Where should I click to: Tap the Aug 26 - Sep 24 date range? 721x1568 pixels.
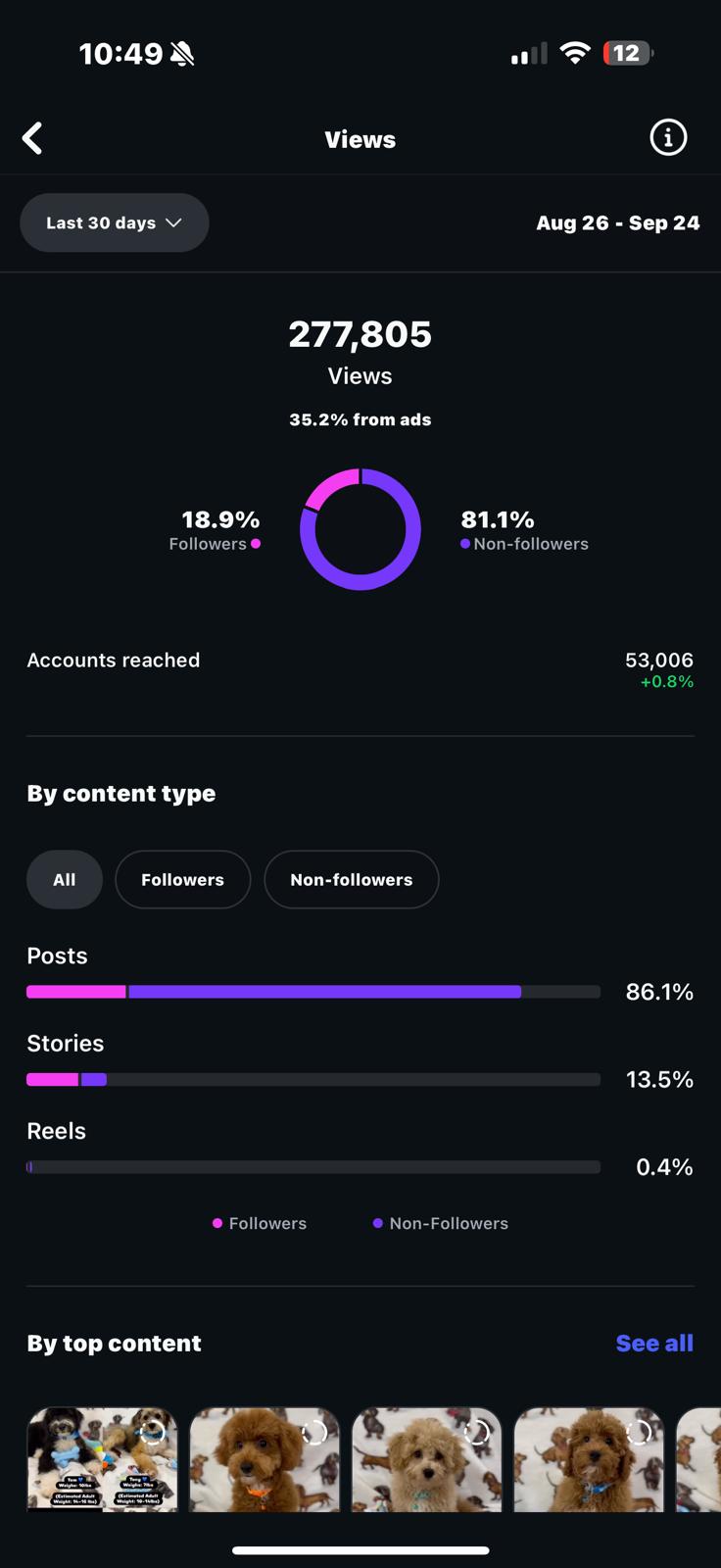coord(618,222)
